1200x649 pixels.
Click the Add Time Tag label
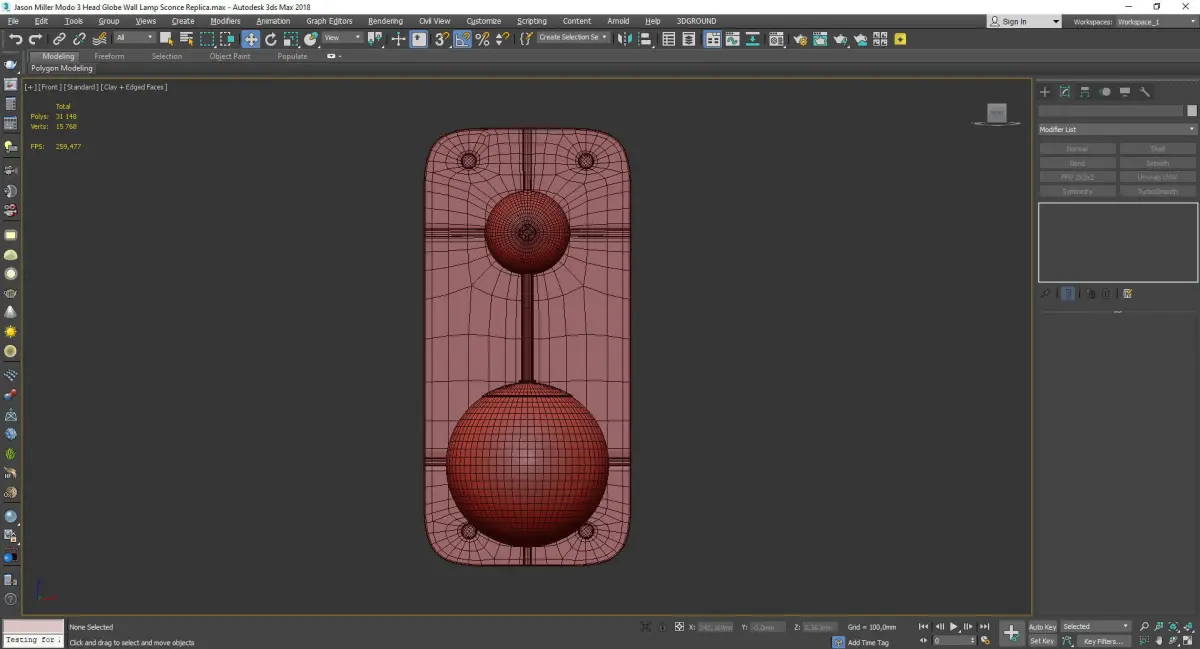(868, 642)
